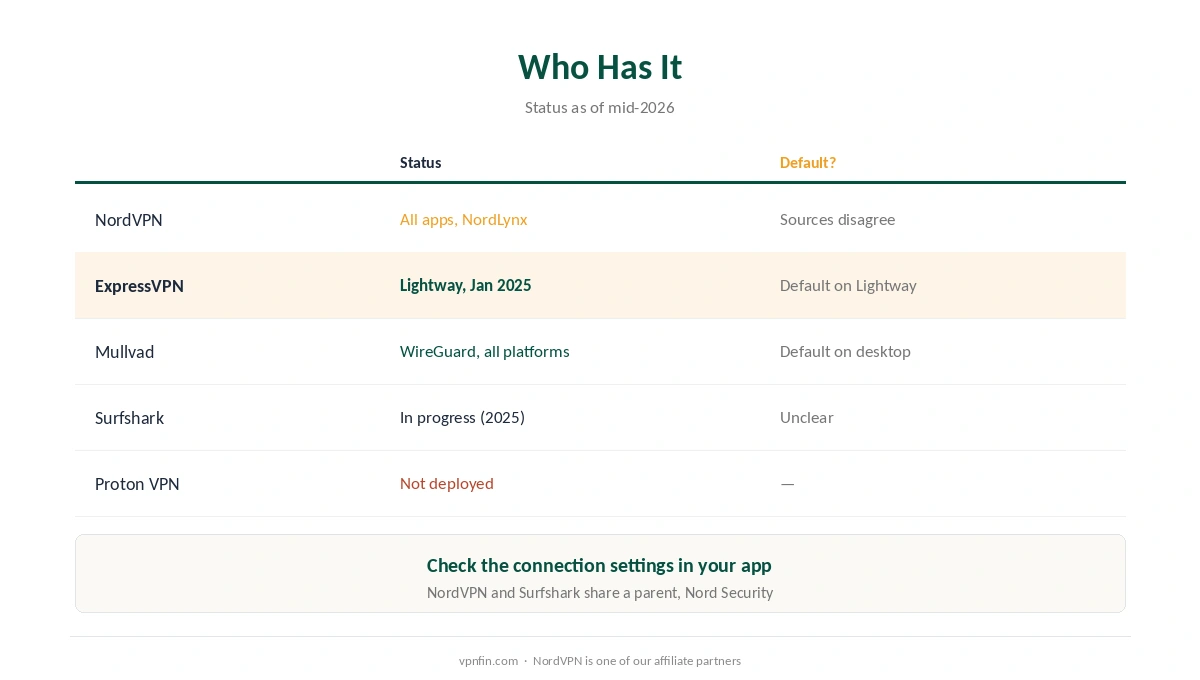
Task: Select the ExpressVPN row name
Action: tap(139, 286)
